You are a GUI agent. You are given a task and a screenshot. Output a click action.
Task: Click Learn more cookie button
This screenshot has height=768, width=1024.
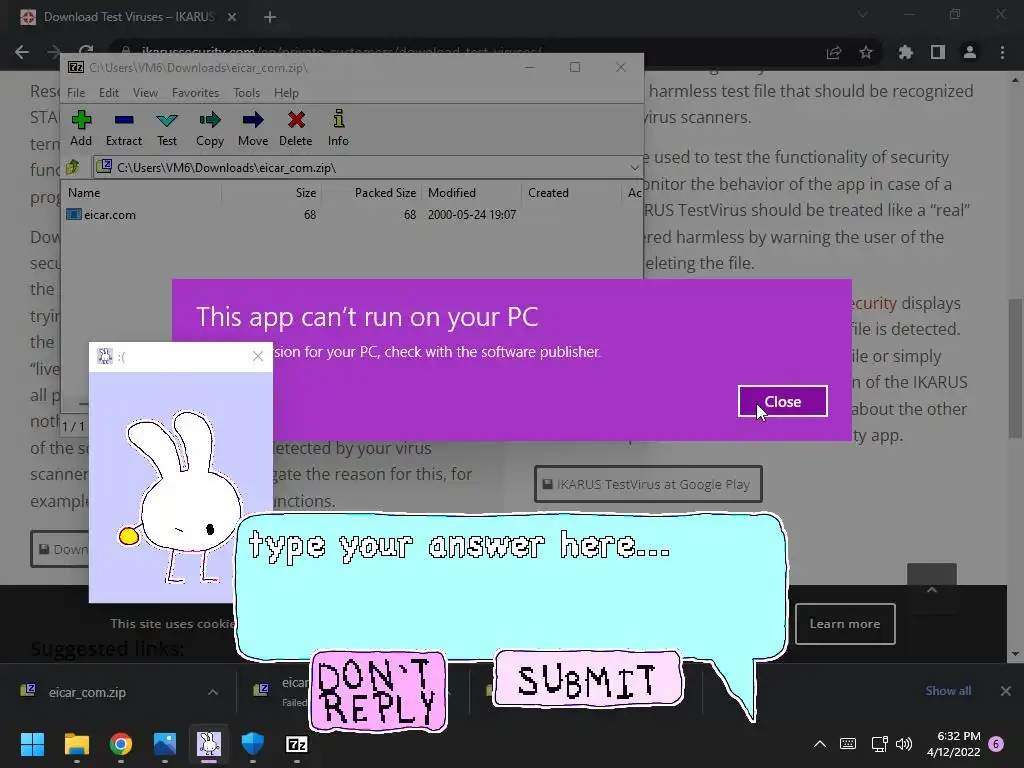(x=845, y=624)
